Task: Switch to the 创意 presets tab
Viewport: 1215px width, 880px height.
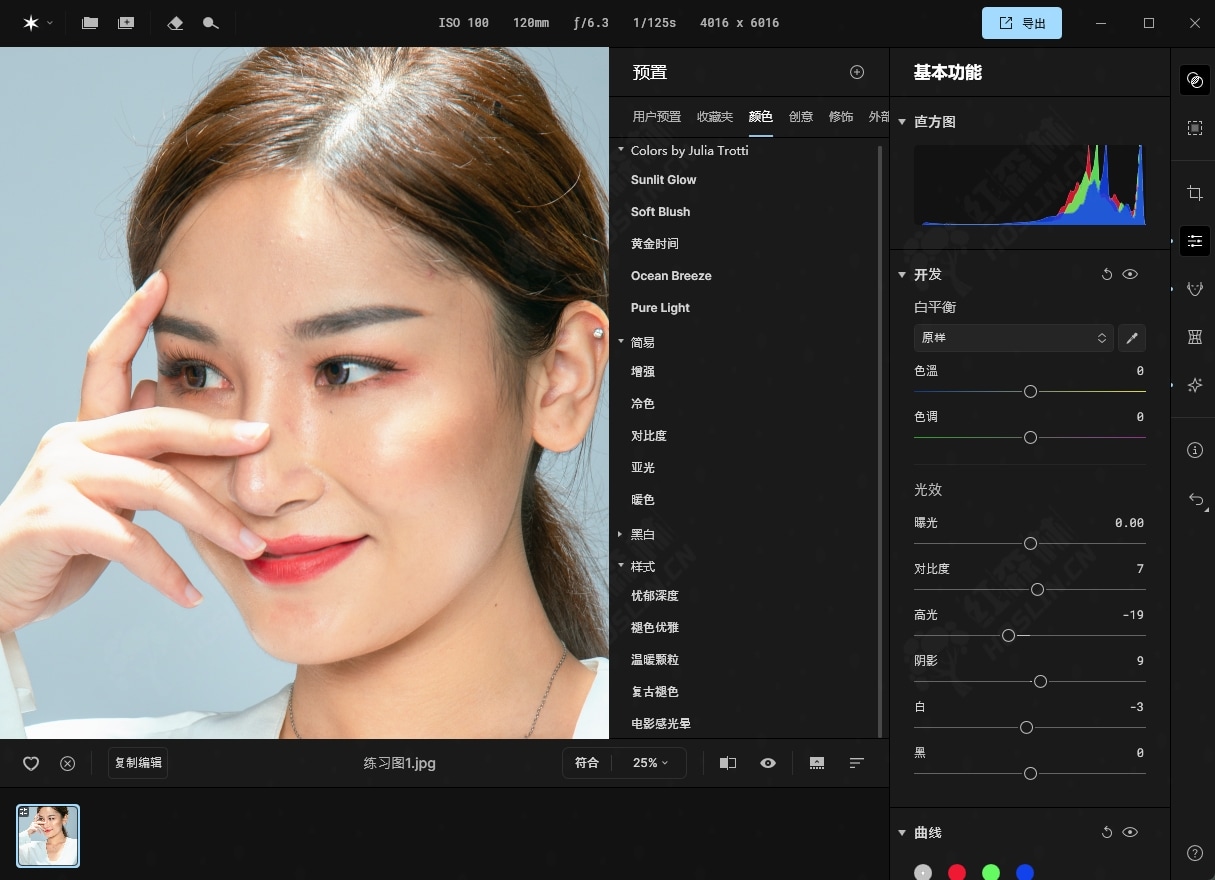Action: pyautogui.click(x=800, y=117)
